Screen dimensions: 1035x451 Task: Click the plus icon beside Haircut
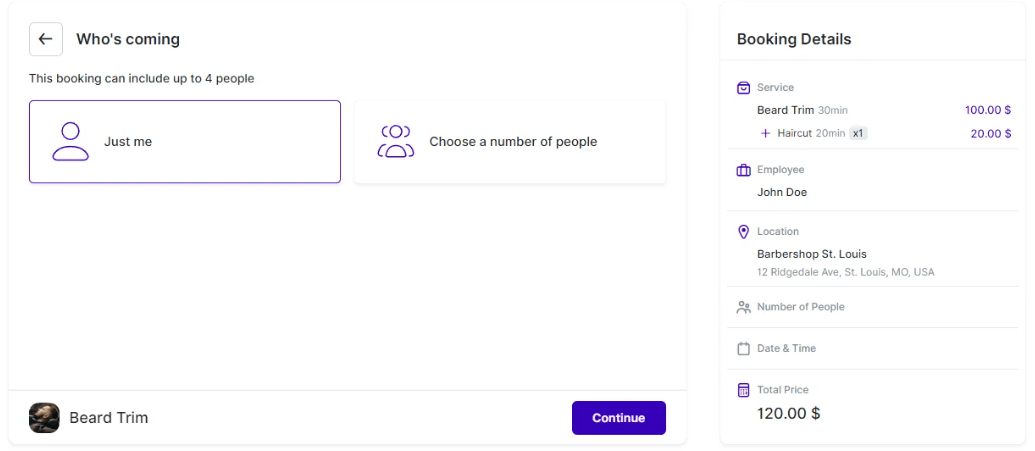[x=766, y=133]
